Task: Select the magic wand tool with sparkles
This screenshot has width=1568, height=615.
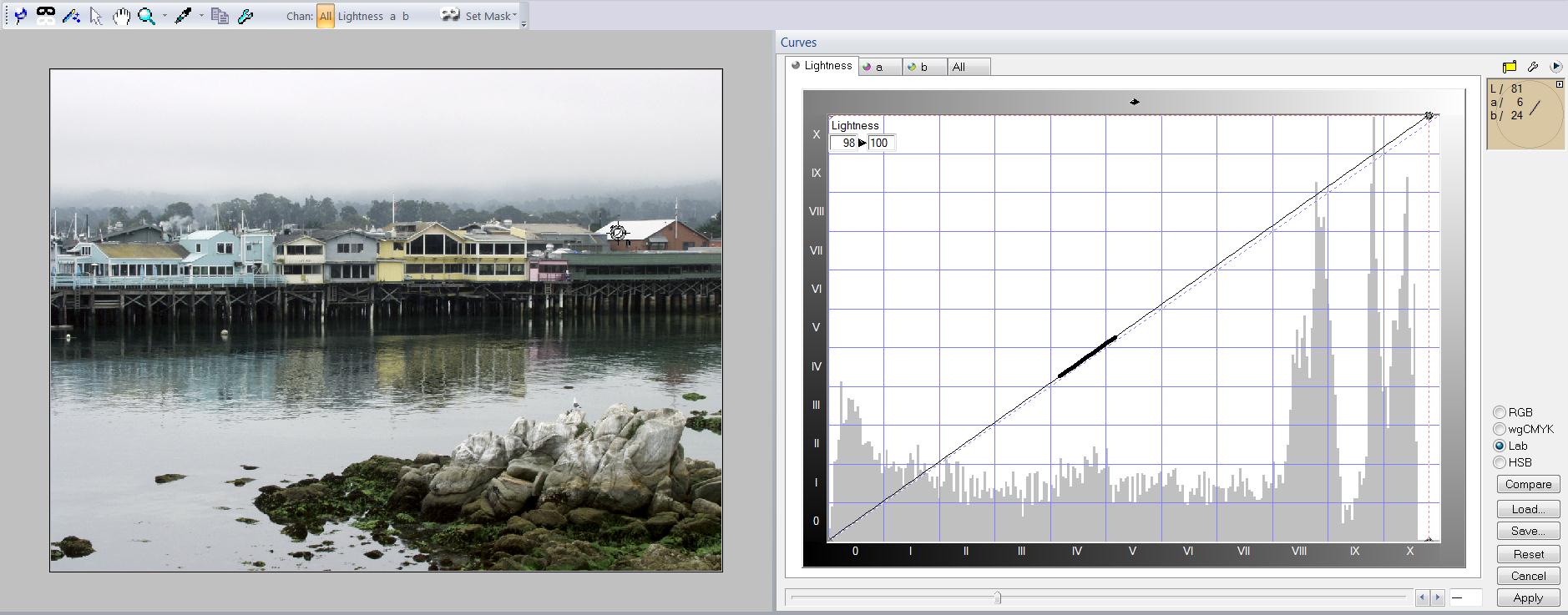Action: click(x=71, y=15)
